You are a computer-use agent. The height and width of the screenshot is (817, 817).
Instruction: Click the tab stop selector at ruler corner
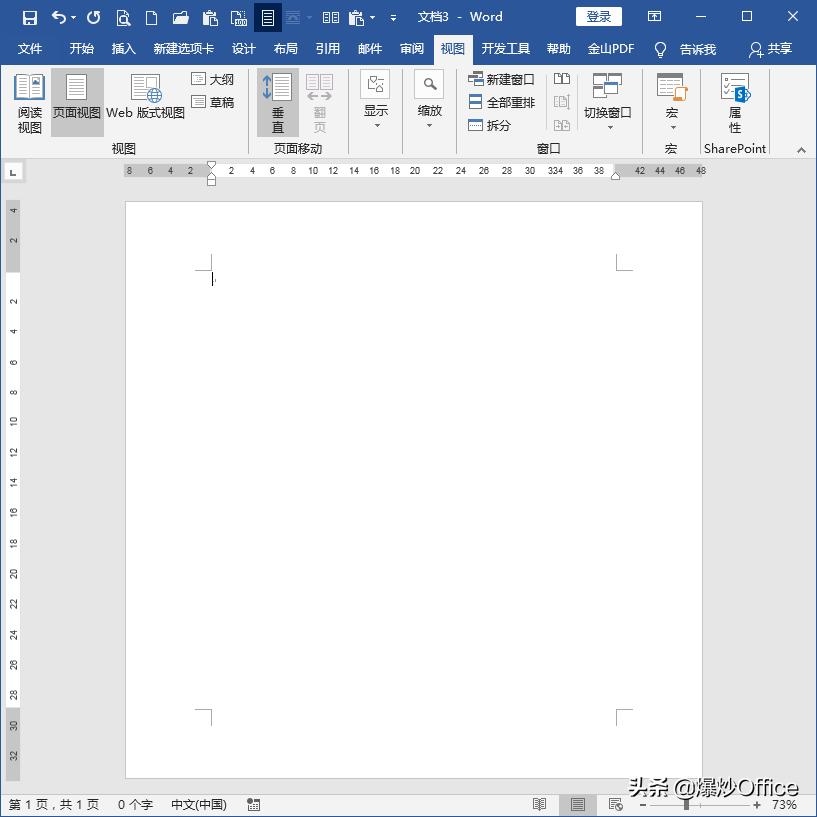(14, 172)
